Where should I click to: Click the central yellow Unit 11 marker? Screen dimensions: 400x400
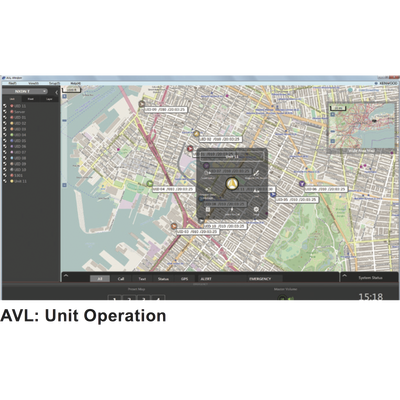(x=232, y=183)
